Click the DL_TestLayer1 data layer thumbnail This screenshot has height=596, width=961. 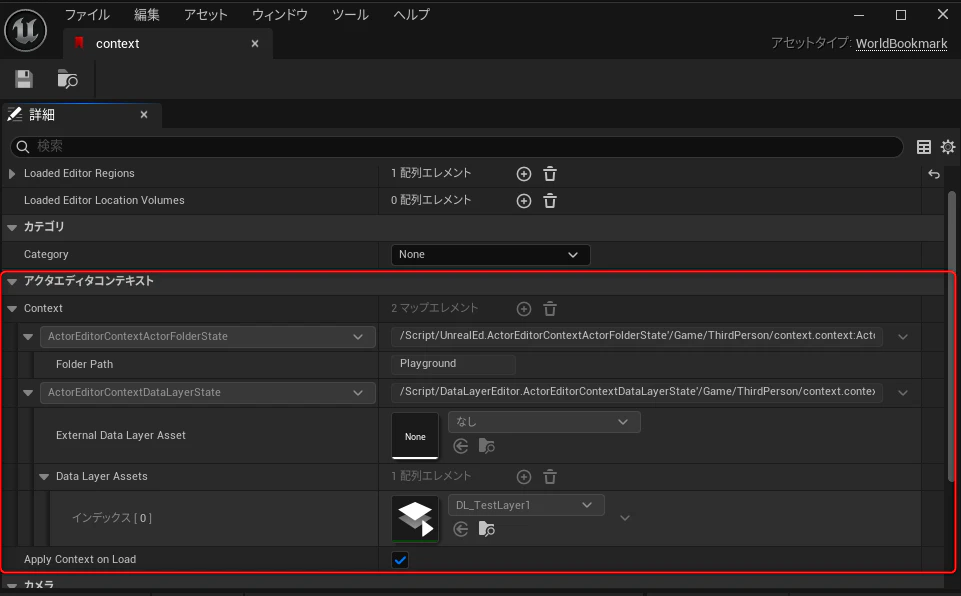pyautogui.click(x=415, y=519)
